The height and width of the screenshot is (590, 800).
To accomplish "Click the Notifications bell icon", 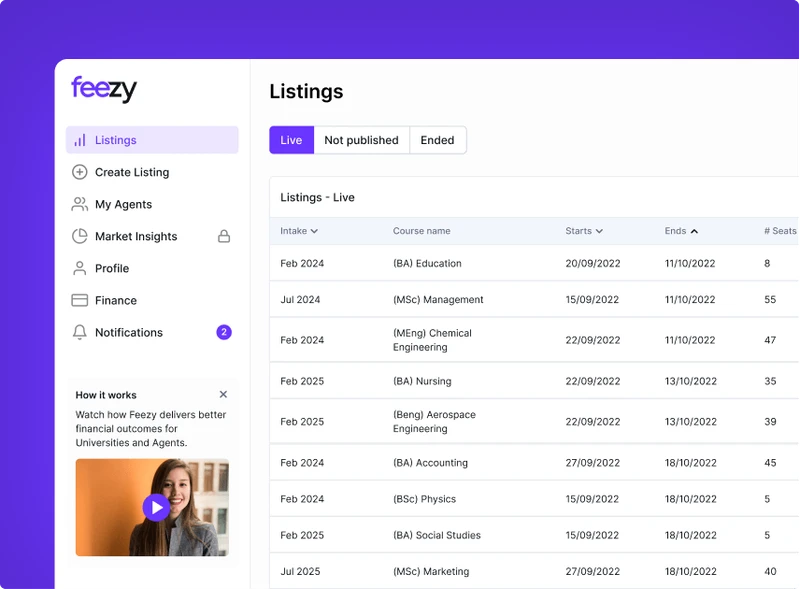I will pyautogui.click(x=80, y=332).
